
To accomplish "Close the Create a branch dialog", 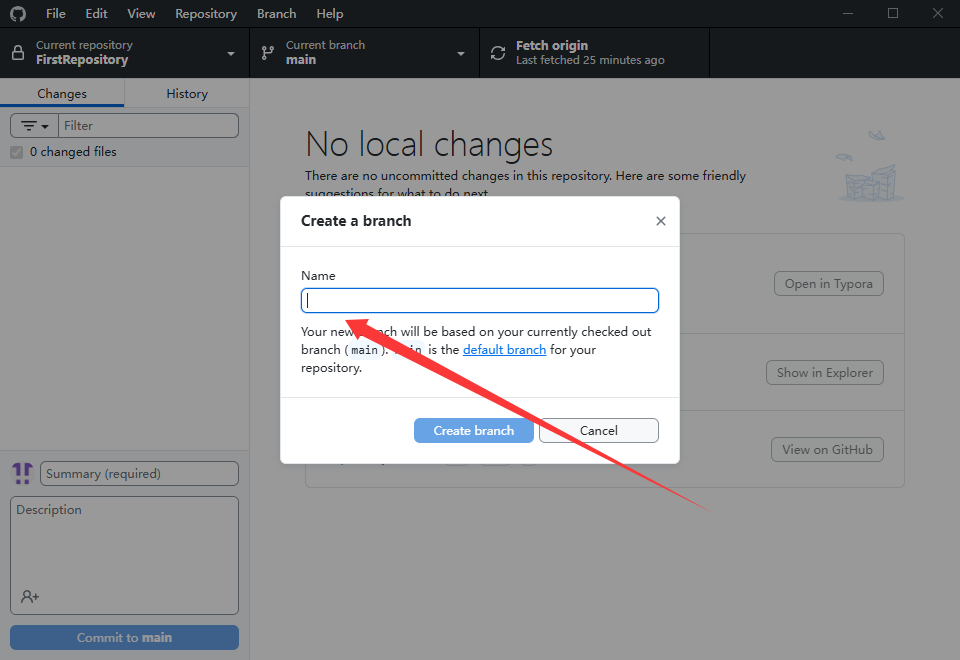I will click(660, 221).
